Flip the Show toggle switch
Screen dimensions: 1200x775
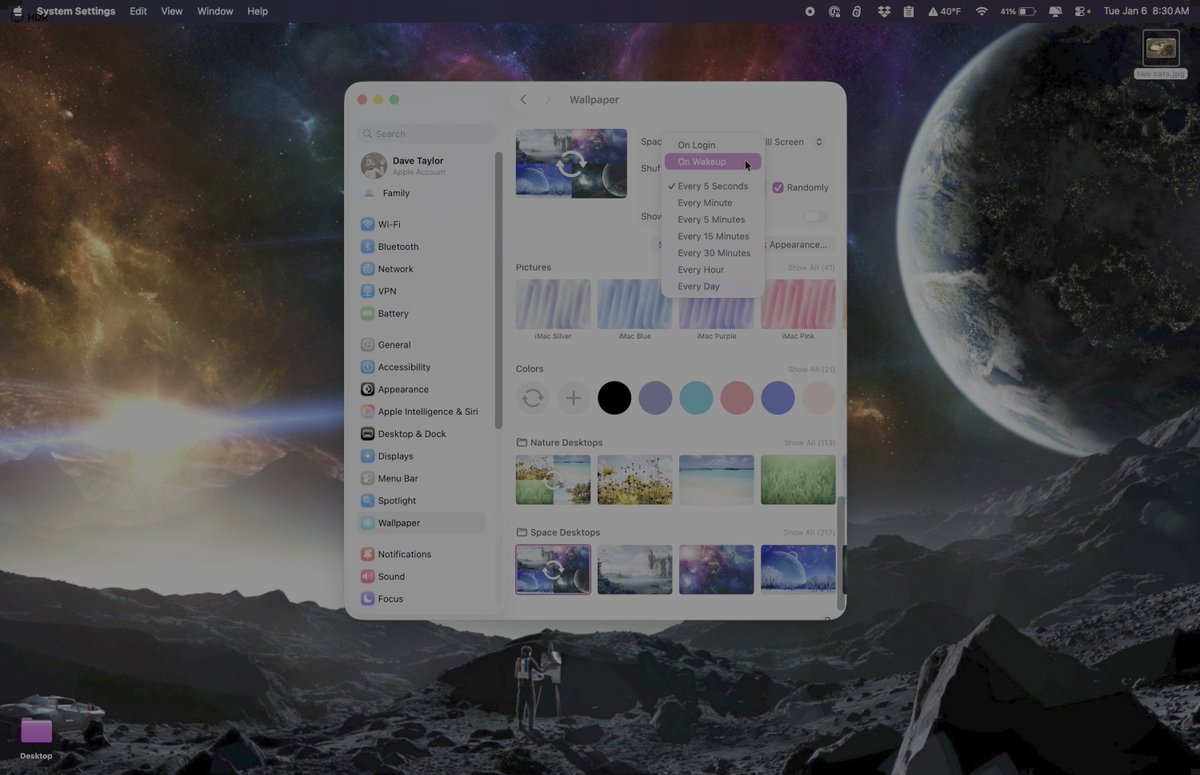[815, 216]
